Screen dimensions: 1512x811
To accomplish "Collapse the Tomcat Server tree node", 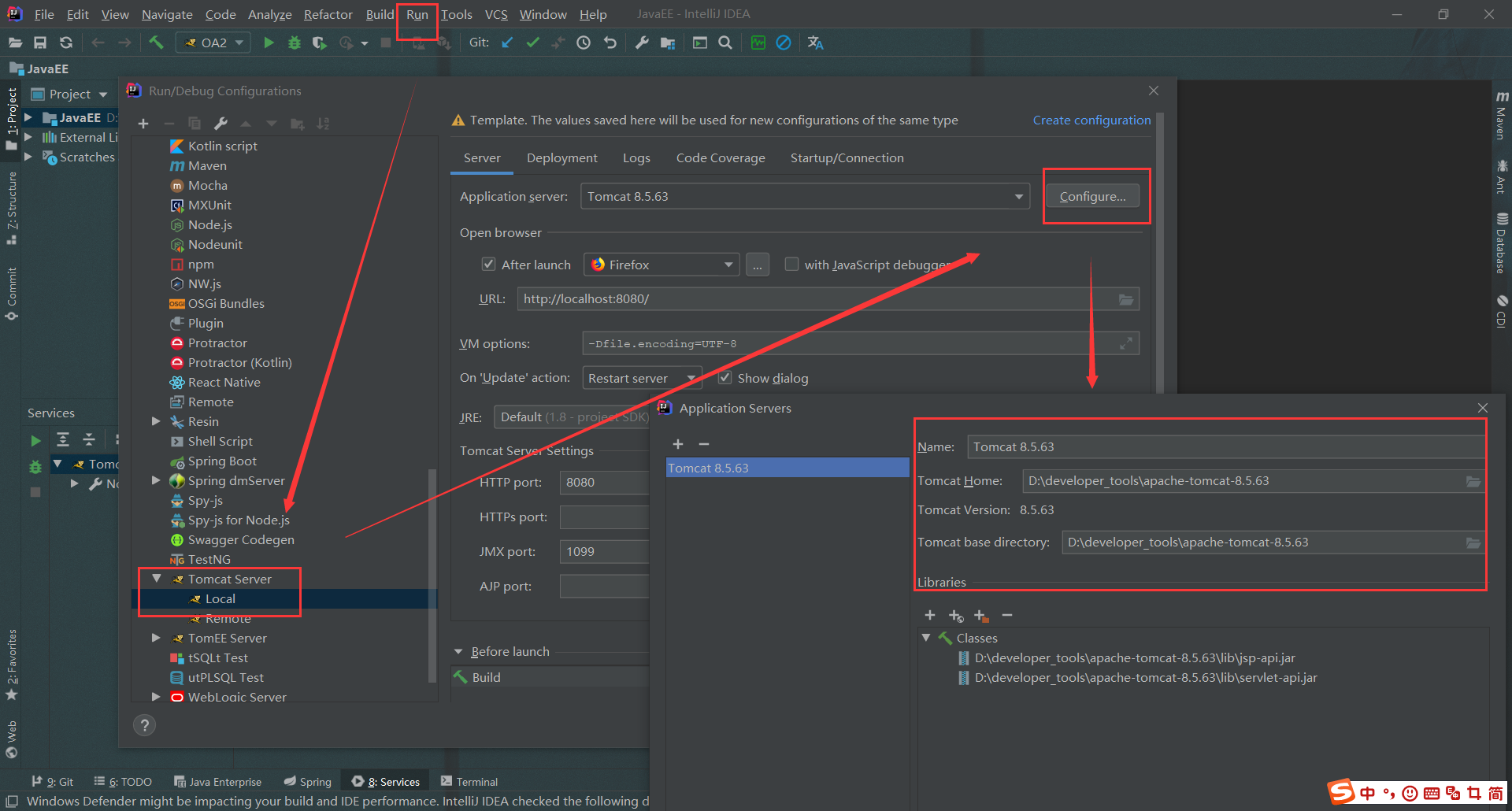I will point(156,579).
